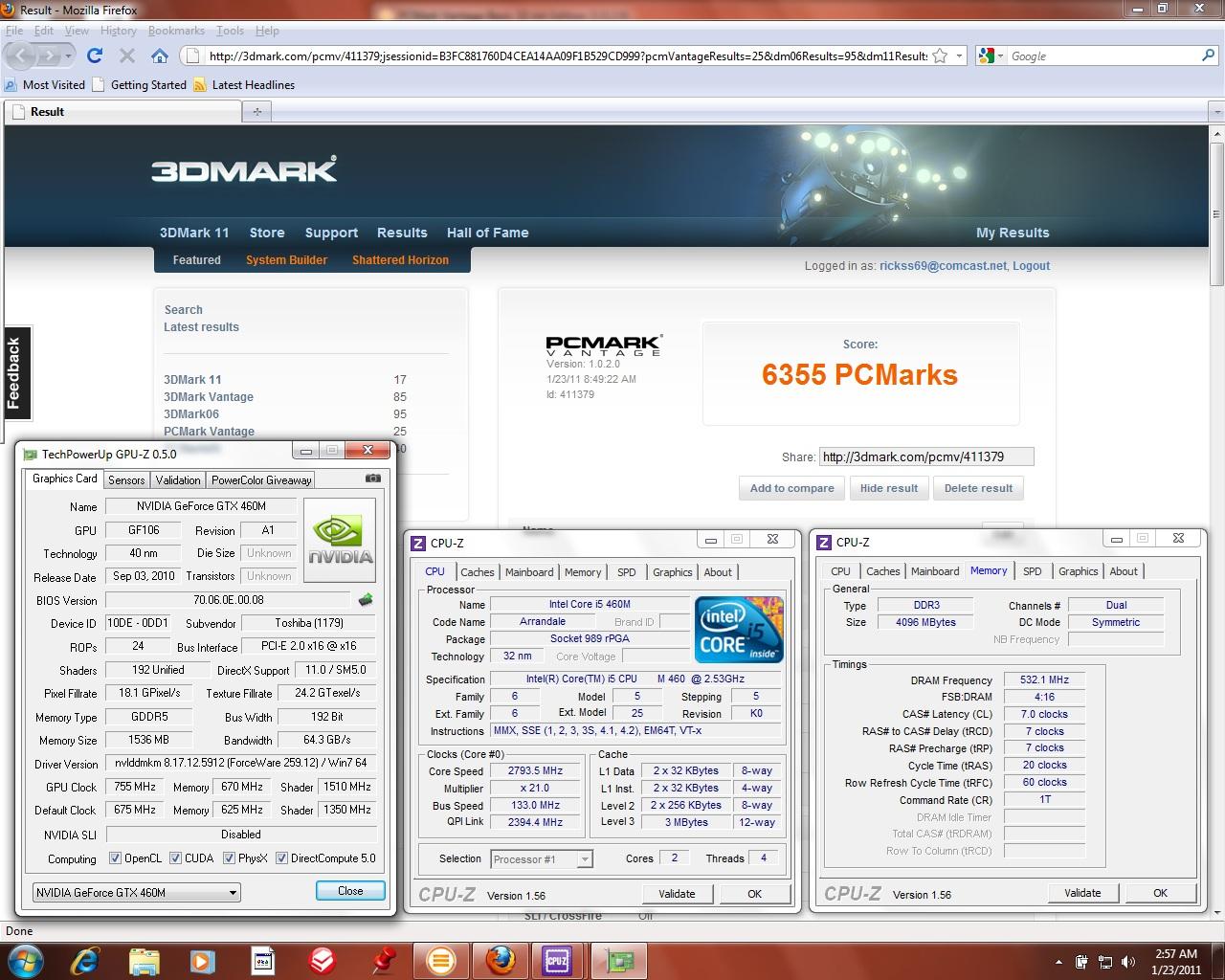Reload the page with the refresh icon
Image resolution: width=1225 pixels, height=980 pixels.
click(94, 56)
